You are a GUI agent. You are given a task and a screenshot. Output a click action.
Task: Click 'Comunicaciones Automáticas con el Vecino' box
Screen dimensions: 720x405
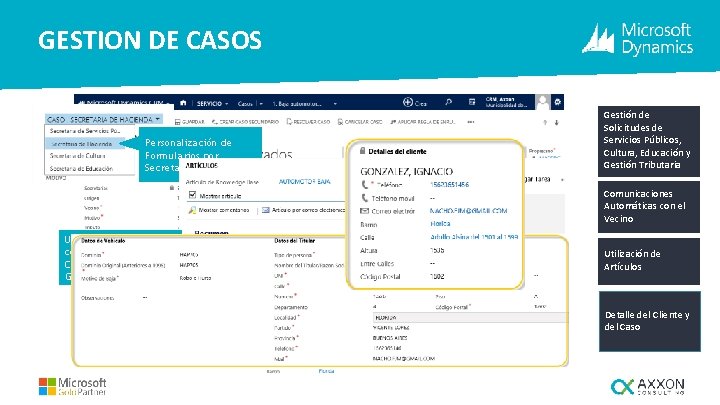click(x=649, y=207)
